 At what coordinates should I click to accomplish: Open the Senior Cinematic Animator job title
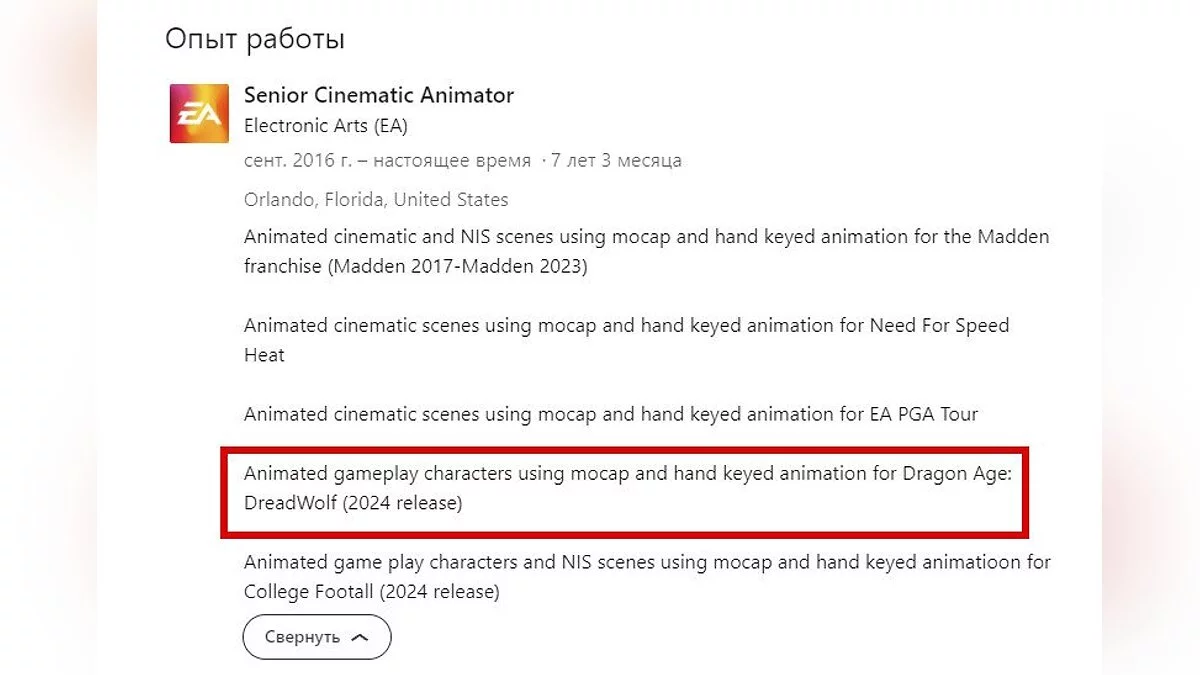[378, 95]
